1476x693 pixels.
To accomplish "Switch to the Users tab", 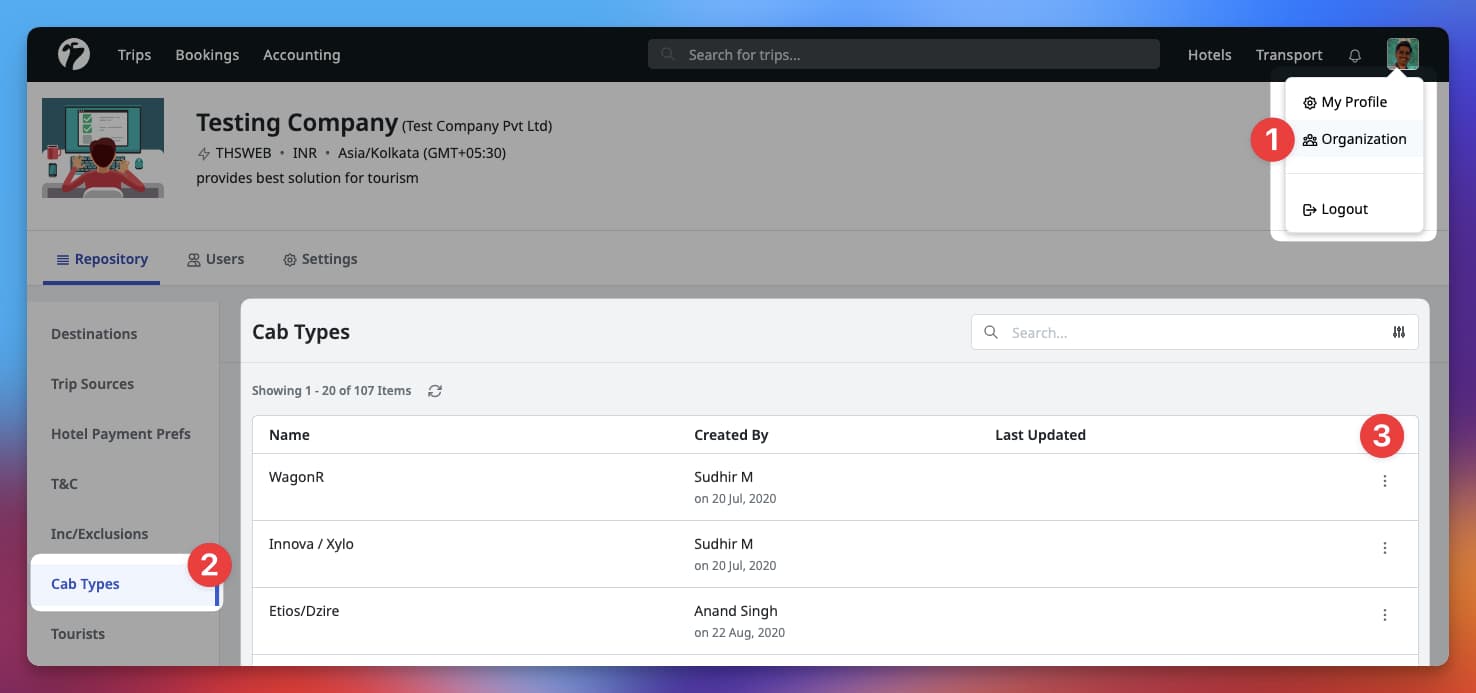I will (x=215, y=259).
